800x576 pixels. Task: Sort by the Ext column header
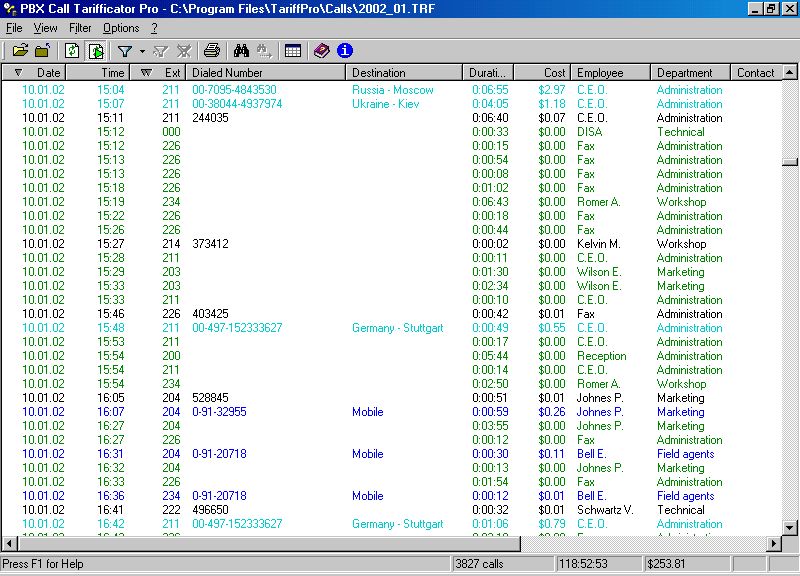click(x=158, y=73)
